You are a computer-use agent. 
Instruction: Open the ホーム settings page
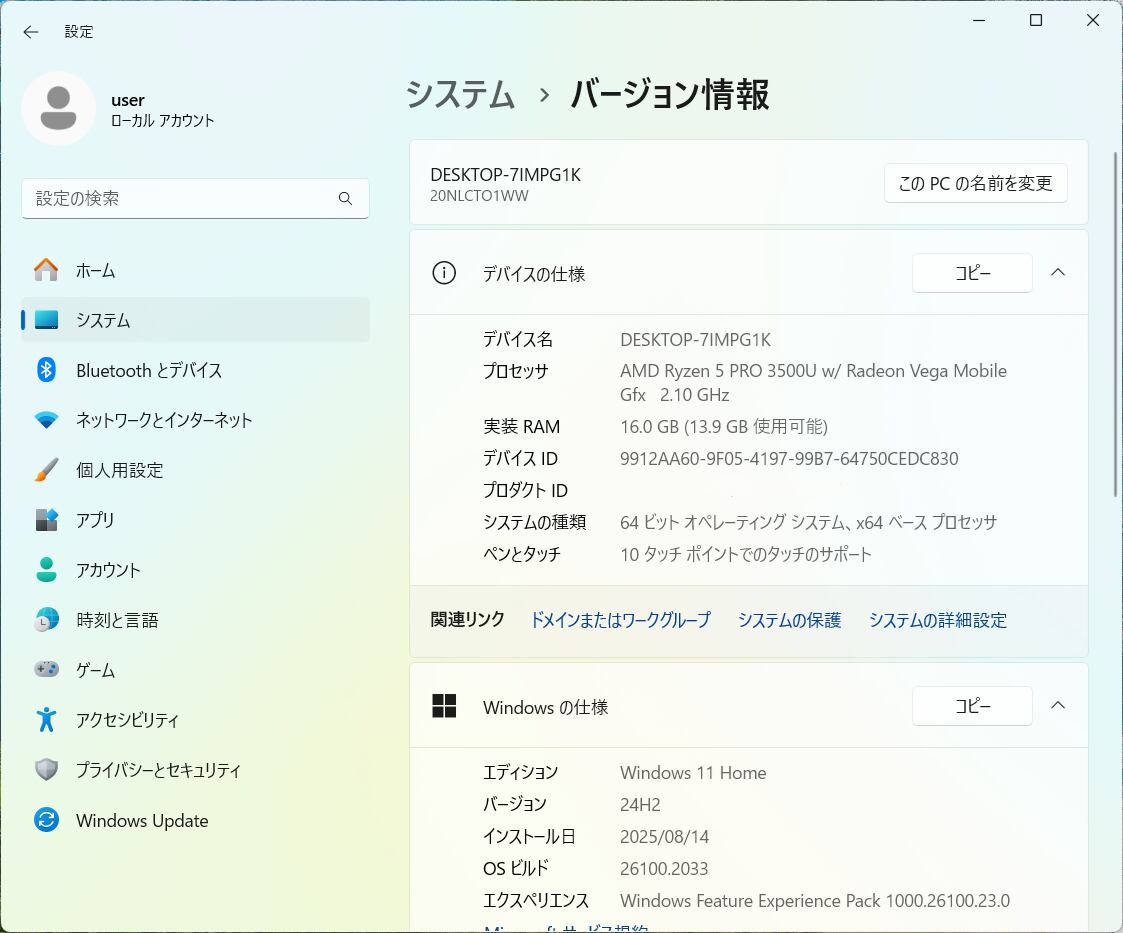95,270
